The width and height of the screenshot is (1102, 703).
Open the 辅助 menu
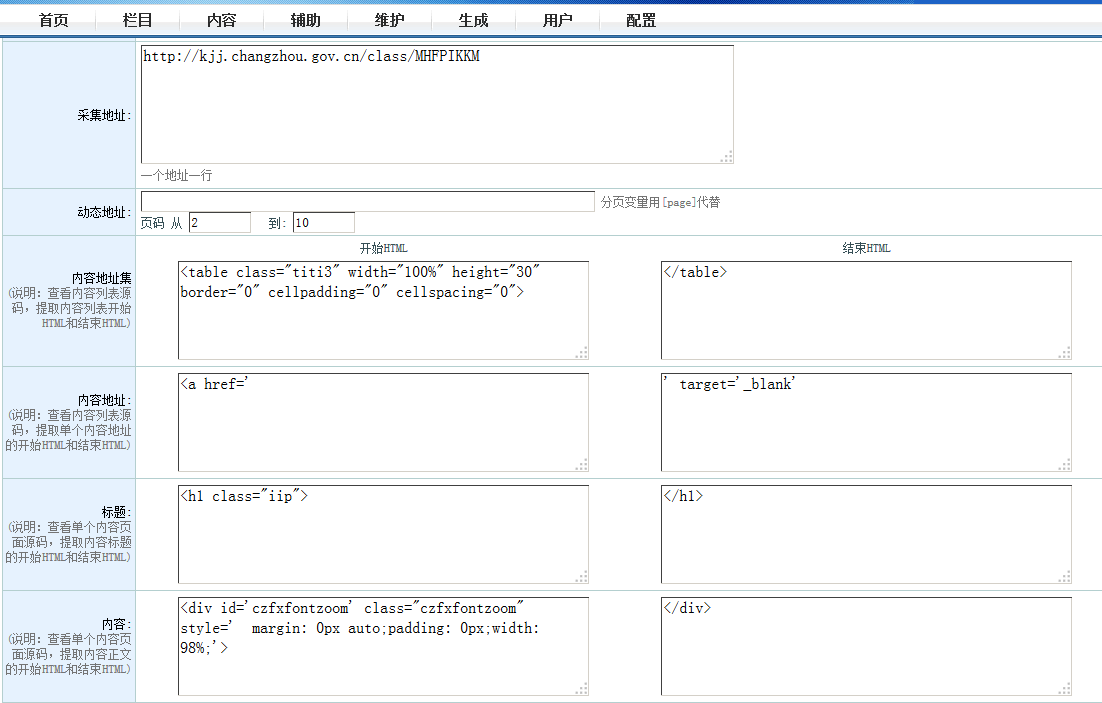click(305, 20)
